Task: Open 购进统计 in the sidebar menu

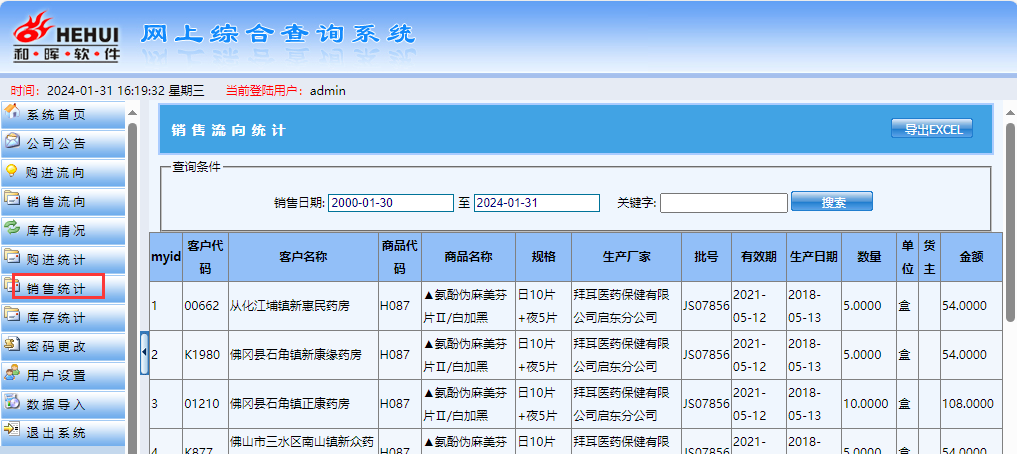Action: click(56, 260)
